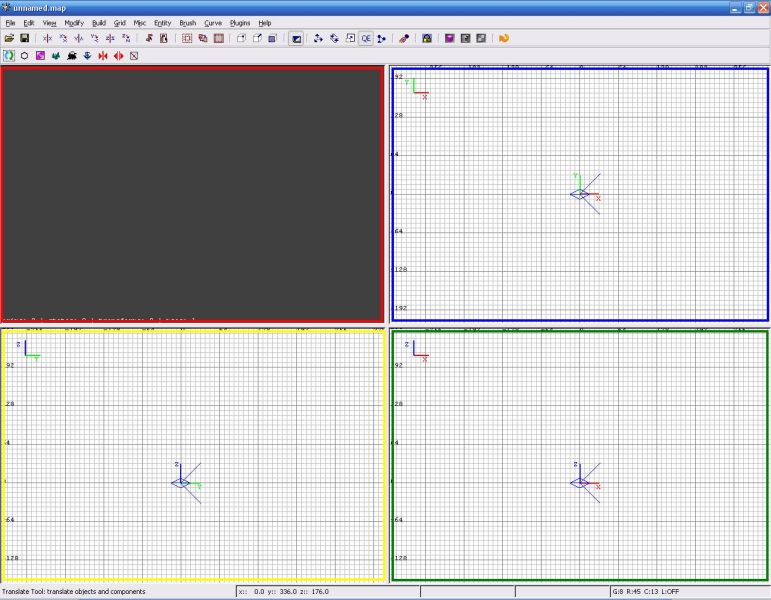Click the Save floppy disk icon
The image size is (771, 600).
click(24, 38)
